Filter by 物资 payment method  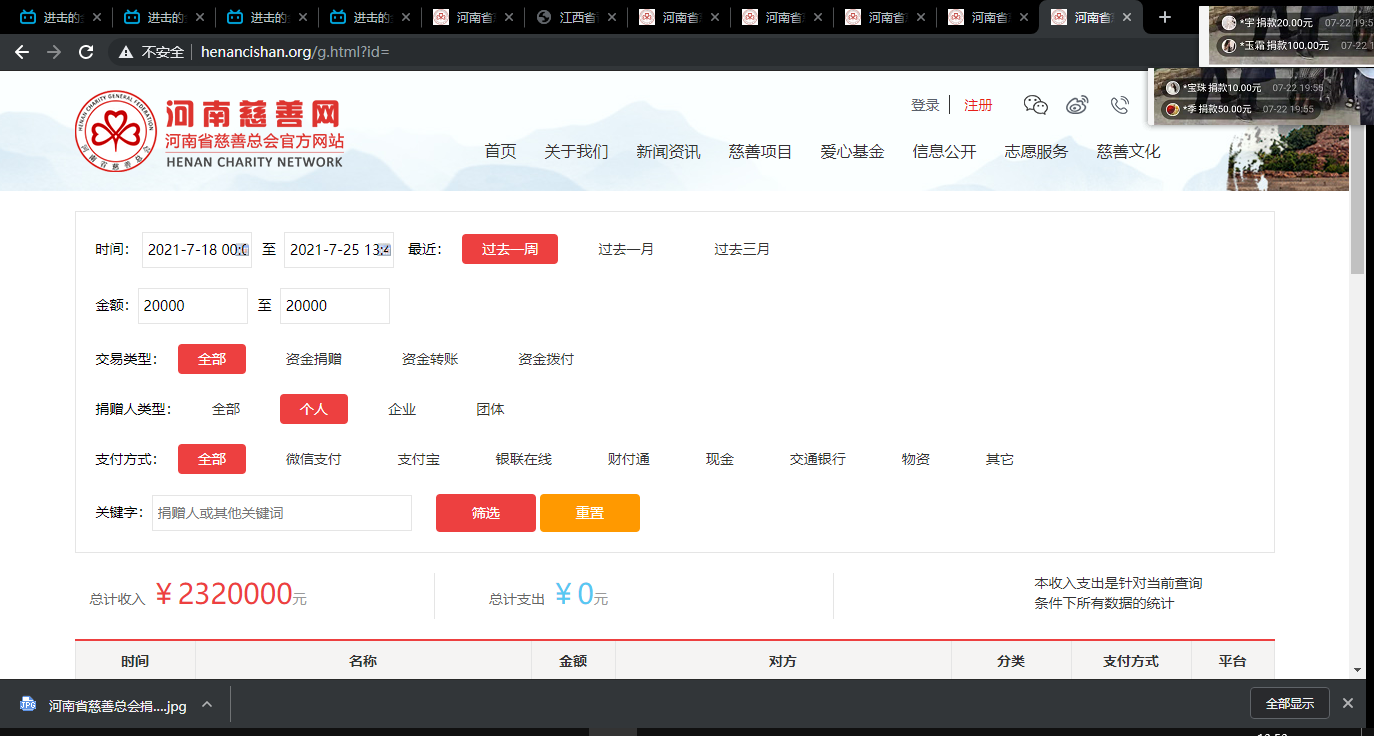pos(916,459)
